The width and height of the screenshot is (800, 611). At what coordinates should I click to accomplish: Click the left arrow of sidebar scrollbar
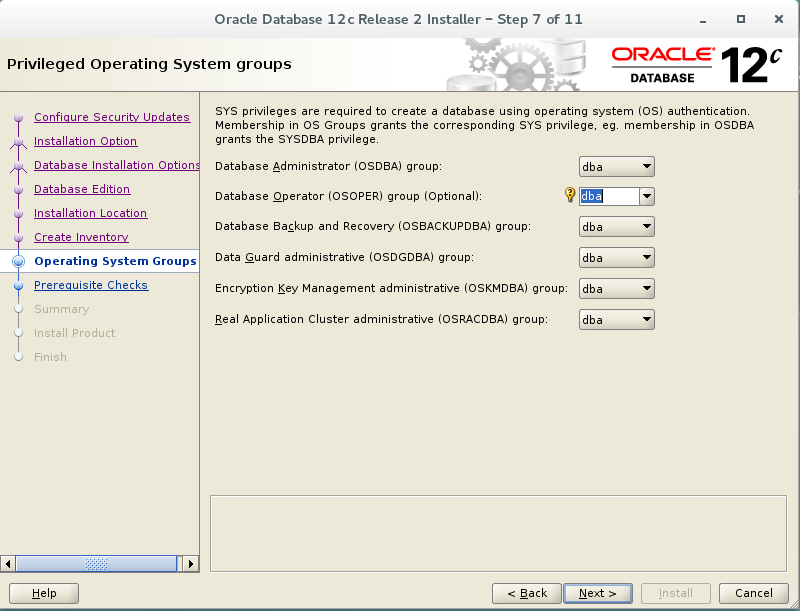point(8,564)
